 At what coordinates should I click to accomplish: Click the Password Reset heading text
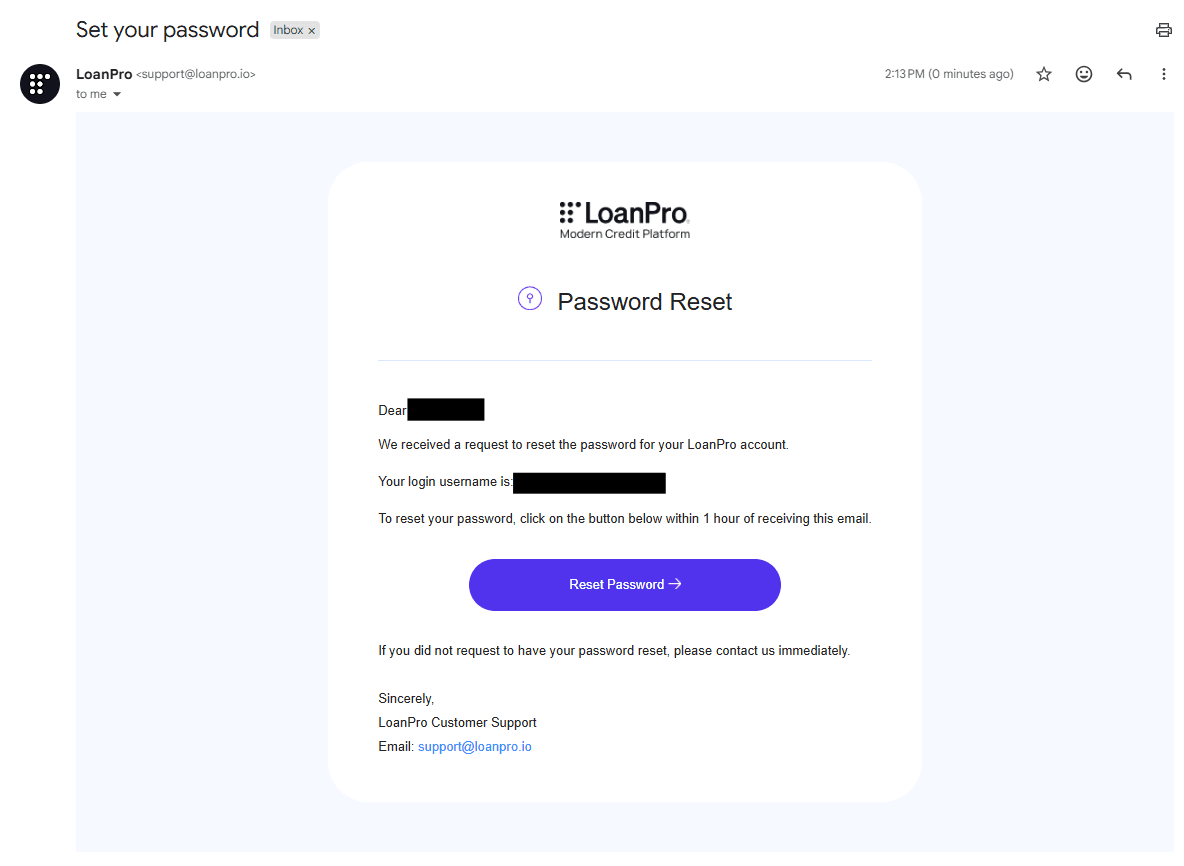[645, 302]
